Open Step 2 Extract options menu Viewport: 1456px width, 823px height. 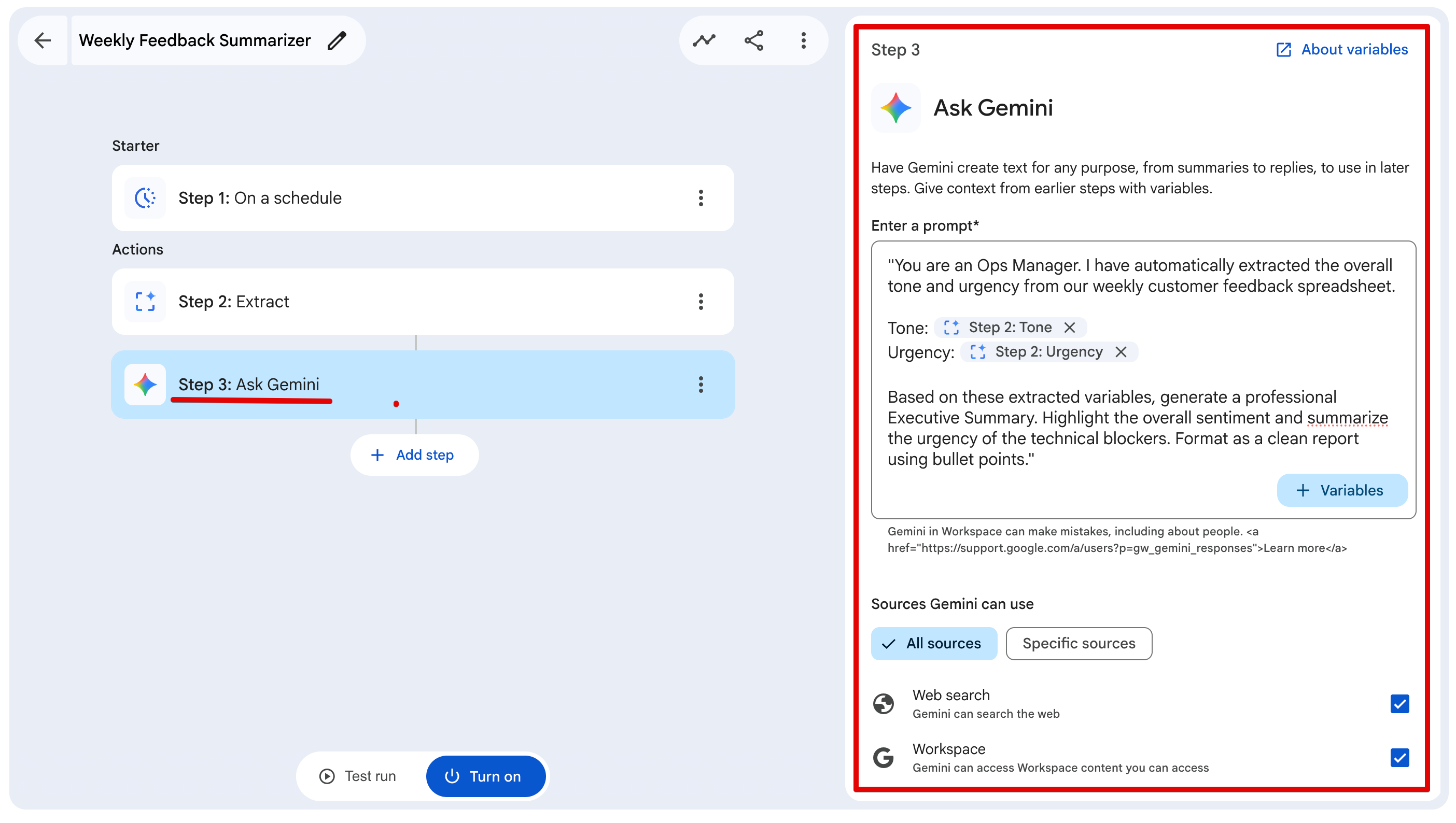coord(701,301)
